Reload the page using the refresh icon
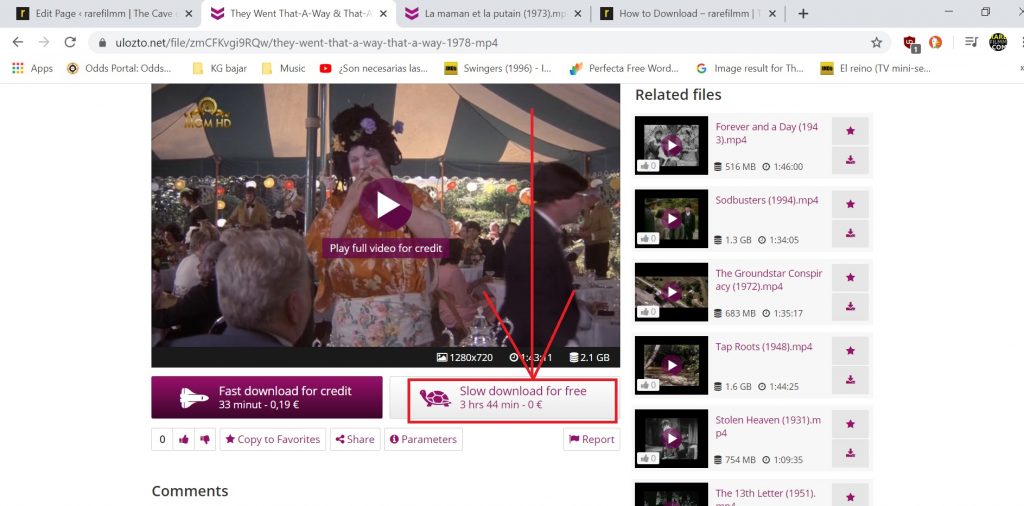The height and width of the screenshot is (506, 1024). coord(70,43)
